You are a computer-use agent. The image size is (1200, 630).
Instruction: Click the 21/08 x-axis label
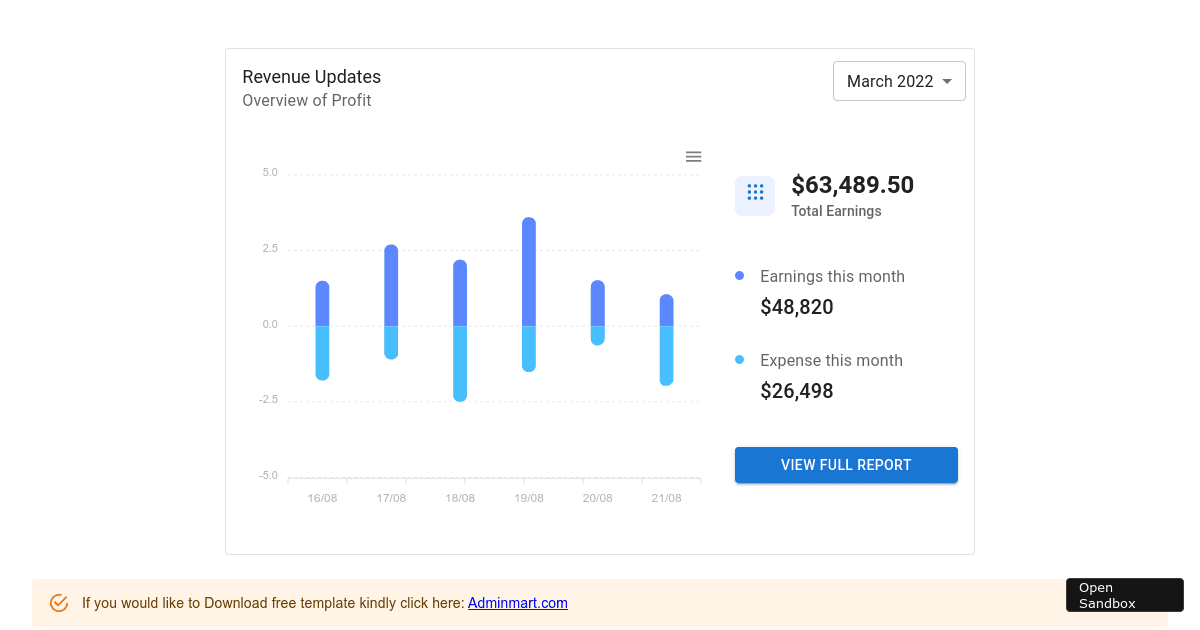[x=666, y=498]
